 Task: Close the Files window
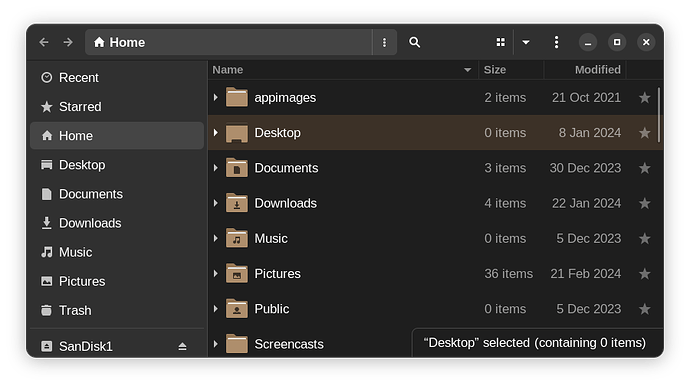(x=646, y=42)
